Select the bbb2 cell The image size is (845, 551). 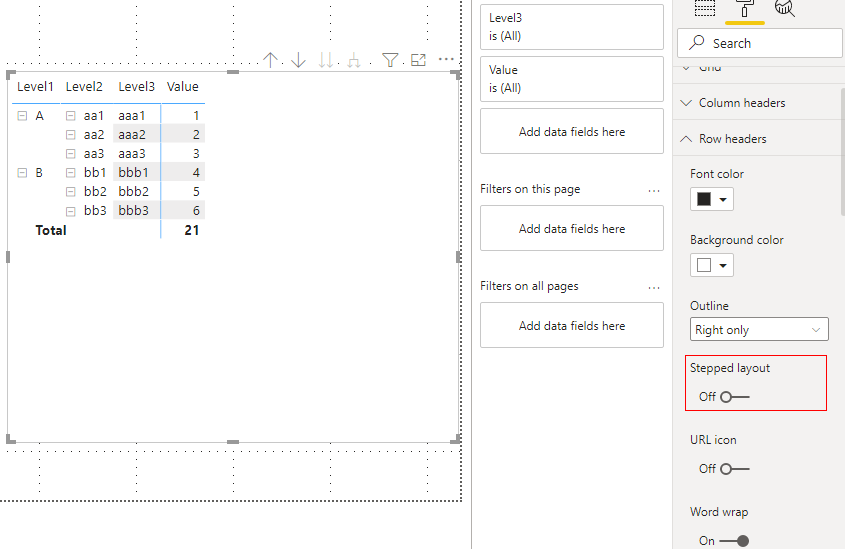coord(133,191)
